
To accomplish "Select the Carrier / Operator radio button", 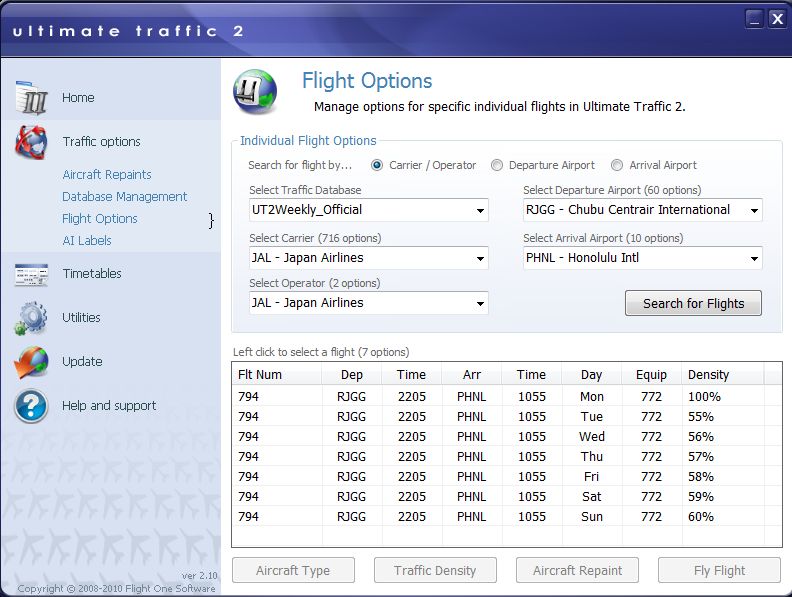I will [377, 165].
